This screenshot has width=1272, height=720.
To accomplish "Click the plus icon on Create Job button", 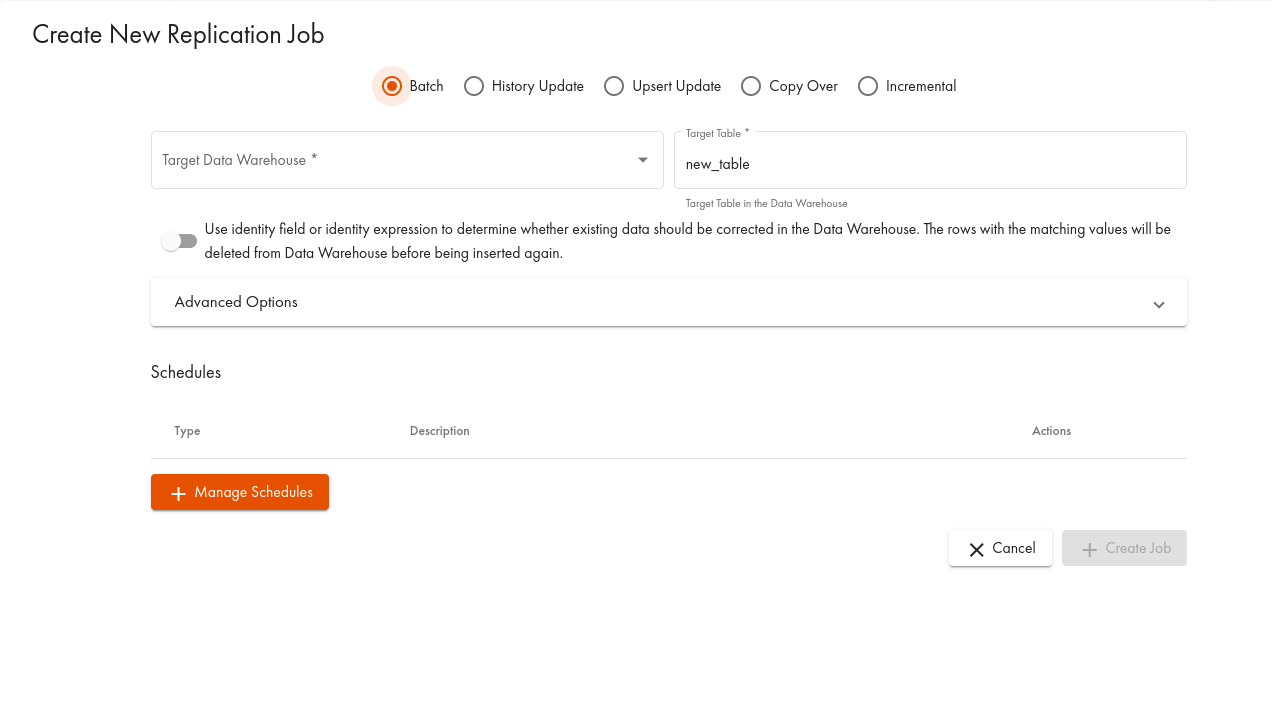I will 1089,548.
